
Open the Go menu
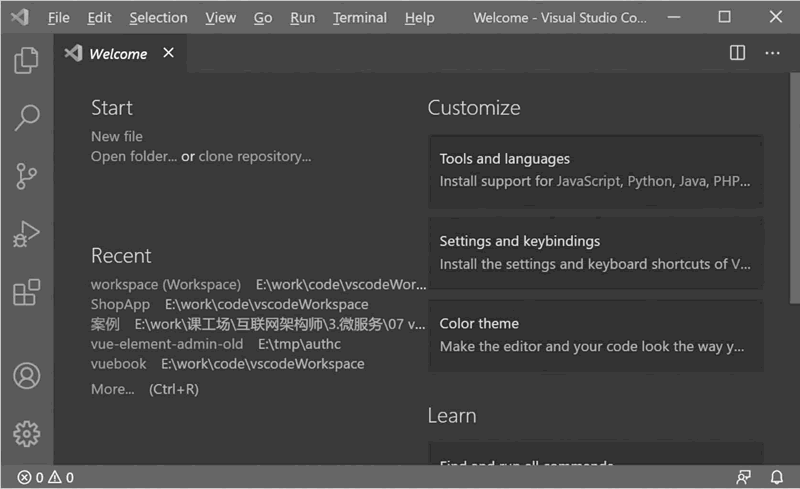pos(263,18)
